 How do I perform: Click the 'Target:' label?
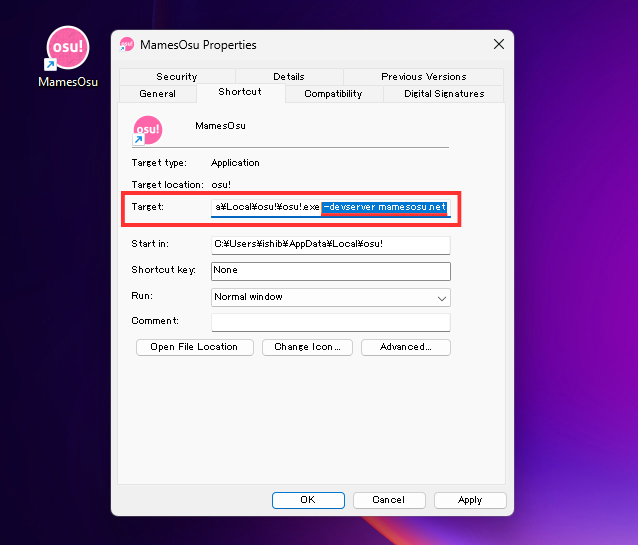(147, 207)
